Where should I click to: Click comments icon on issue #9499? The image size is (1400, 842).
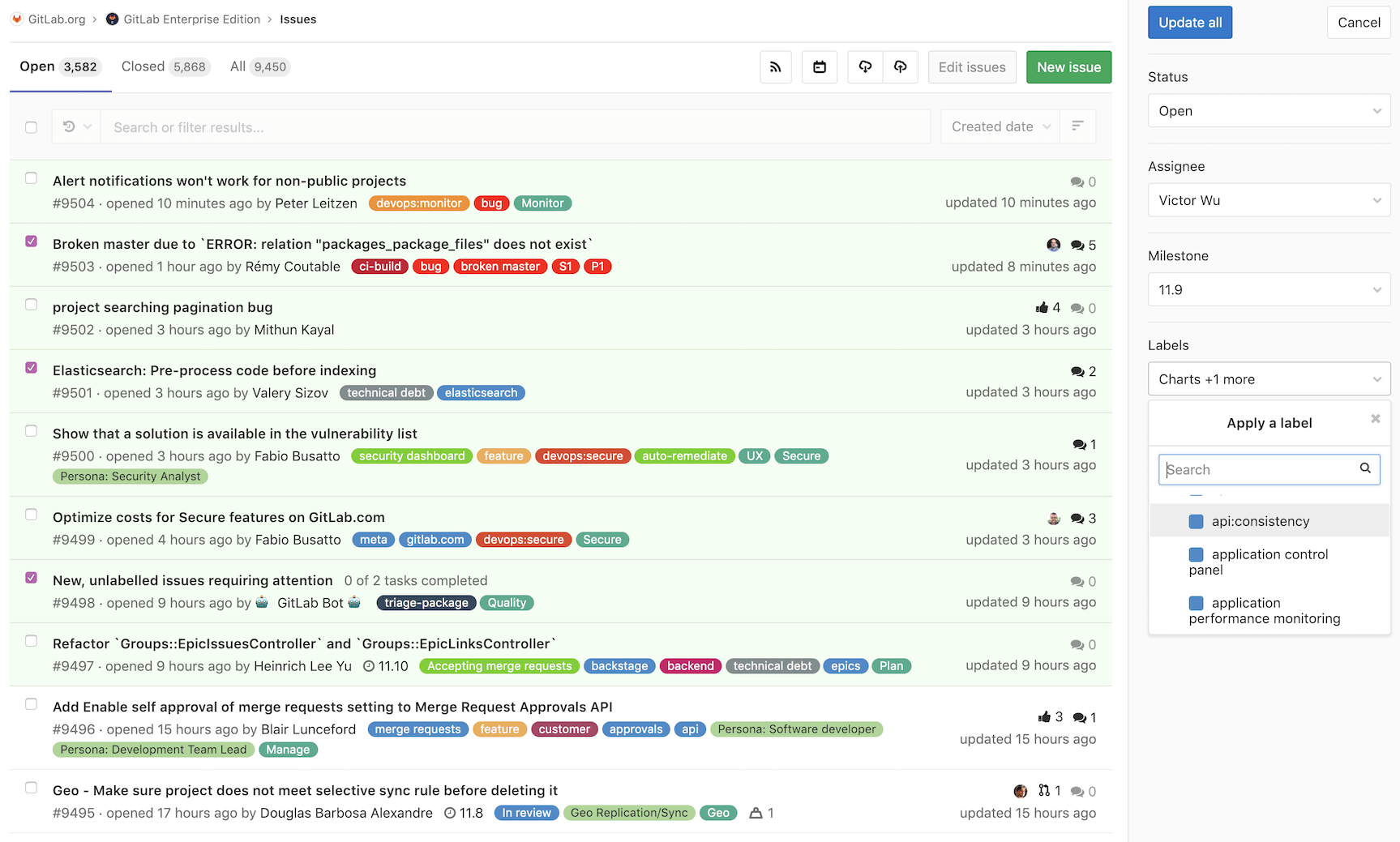click(1077, 519)
